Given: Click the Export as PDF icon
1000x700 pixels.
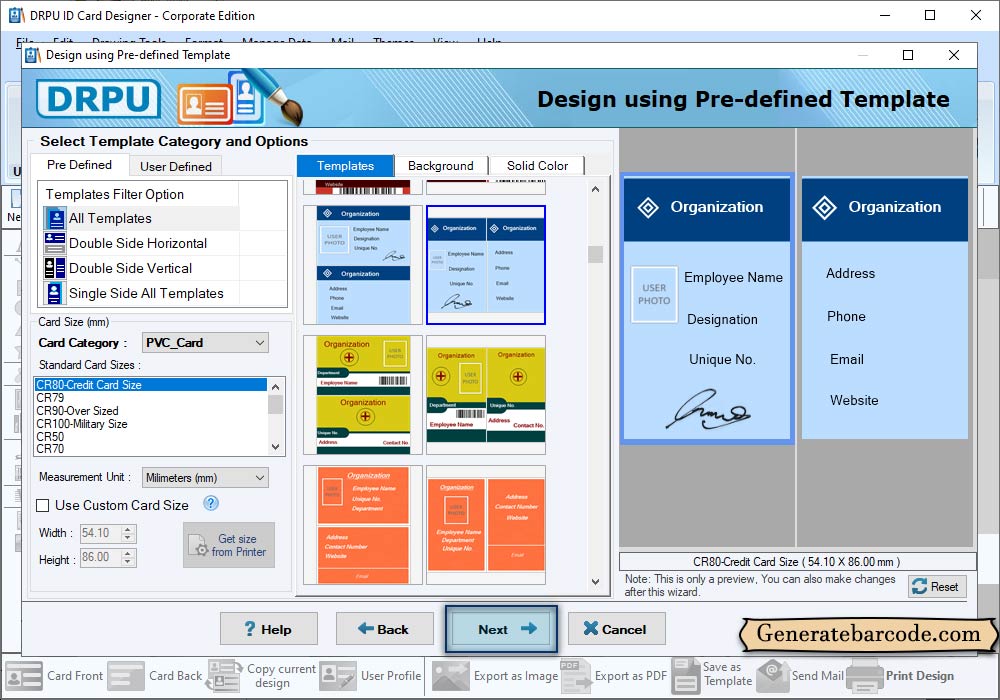Looking at the screenshot, I should coord(575,676).
